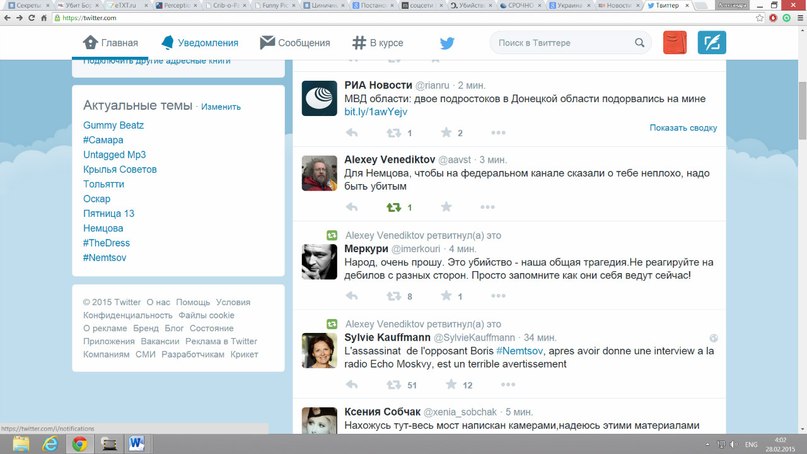Open trend Untagged Mp3
The image size is (807, 454).
(x=114, y=154)
